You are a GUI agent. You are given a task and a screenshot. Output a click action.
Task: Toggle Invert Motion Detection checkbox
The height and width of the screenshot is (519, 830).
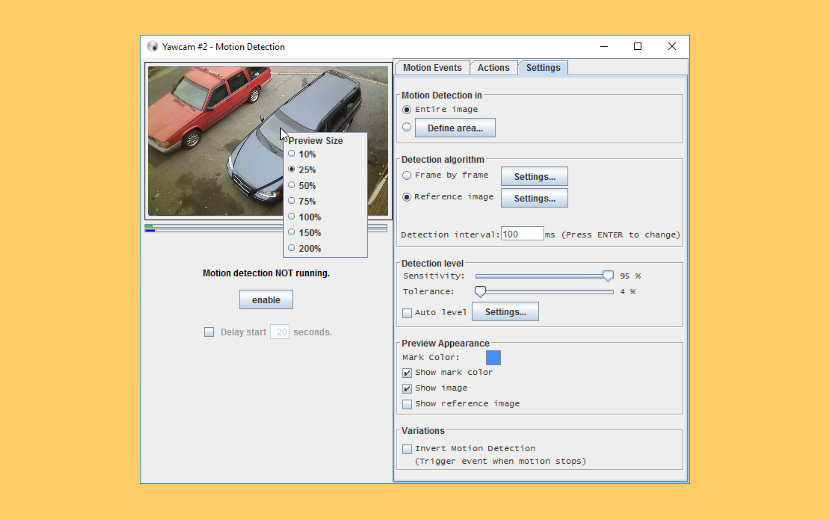[407, 449]
